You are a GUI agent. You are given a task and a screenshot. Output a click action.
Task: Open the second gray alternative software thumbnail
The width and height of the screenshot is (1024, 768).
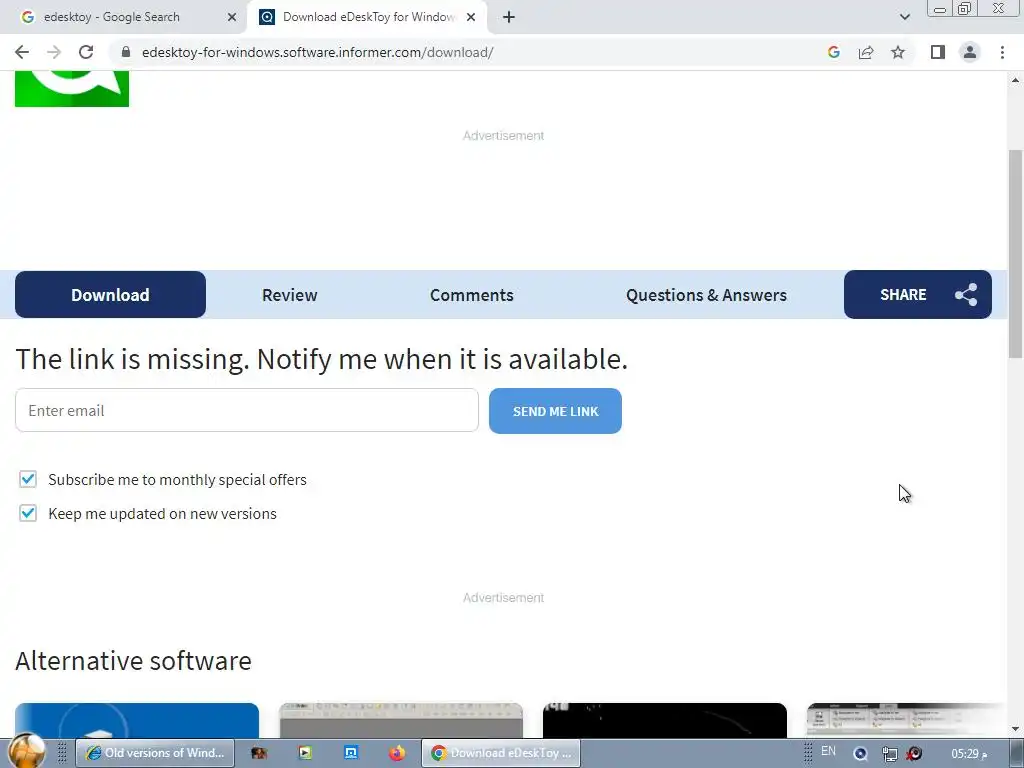[x=401, y=720]
